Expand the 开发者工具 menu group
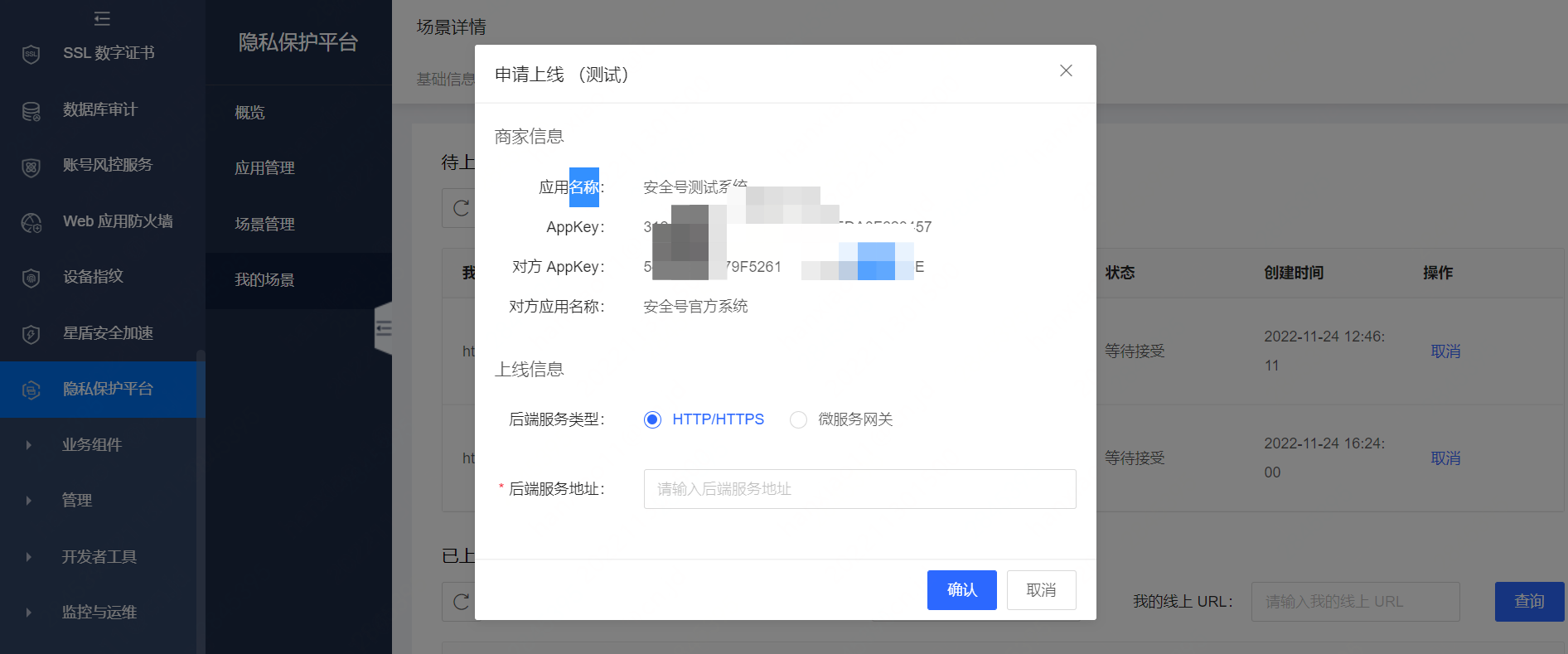The image size is (1568, 654). (99, 557)
